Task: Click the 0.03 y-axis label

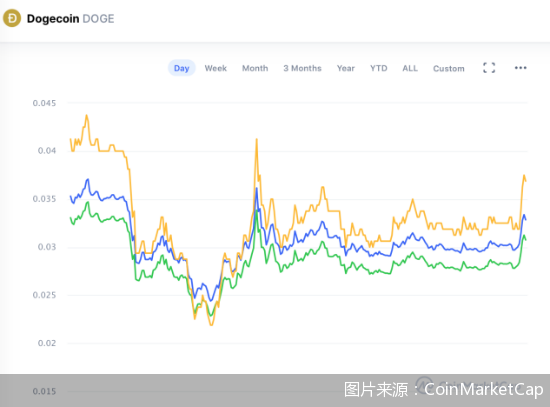Action: [47, 247]
